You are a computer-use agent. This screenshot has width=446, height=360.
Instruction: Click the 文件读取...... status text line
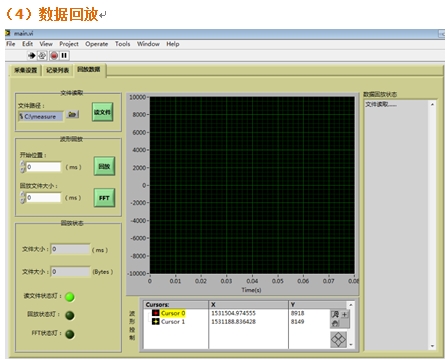point(381,104)
